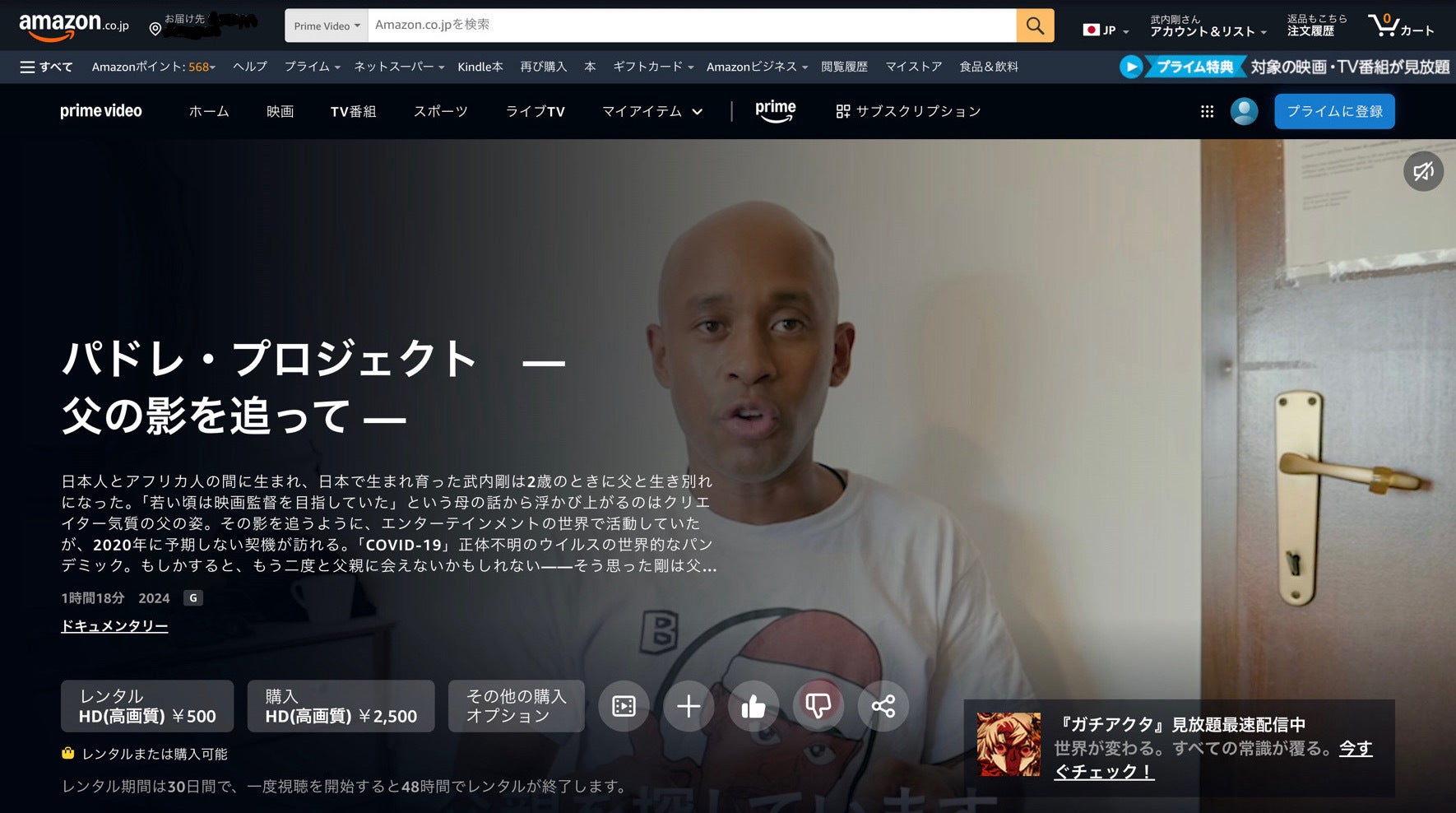Click the thumbs up like icon
This screenshot has height=813, width=1456.
coord(753,706)
